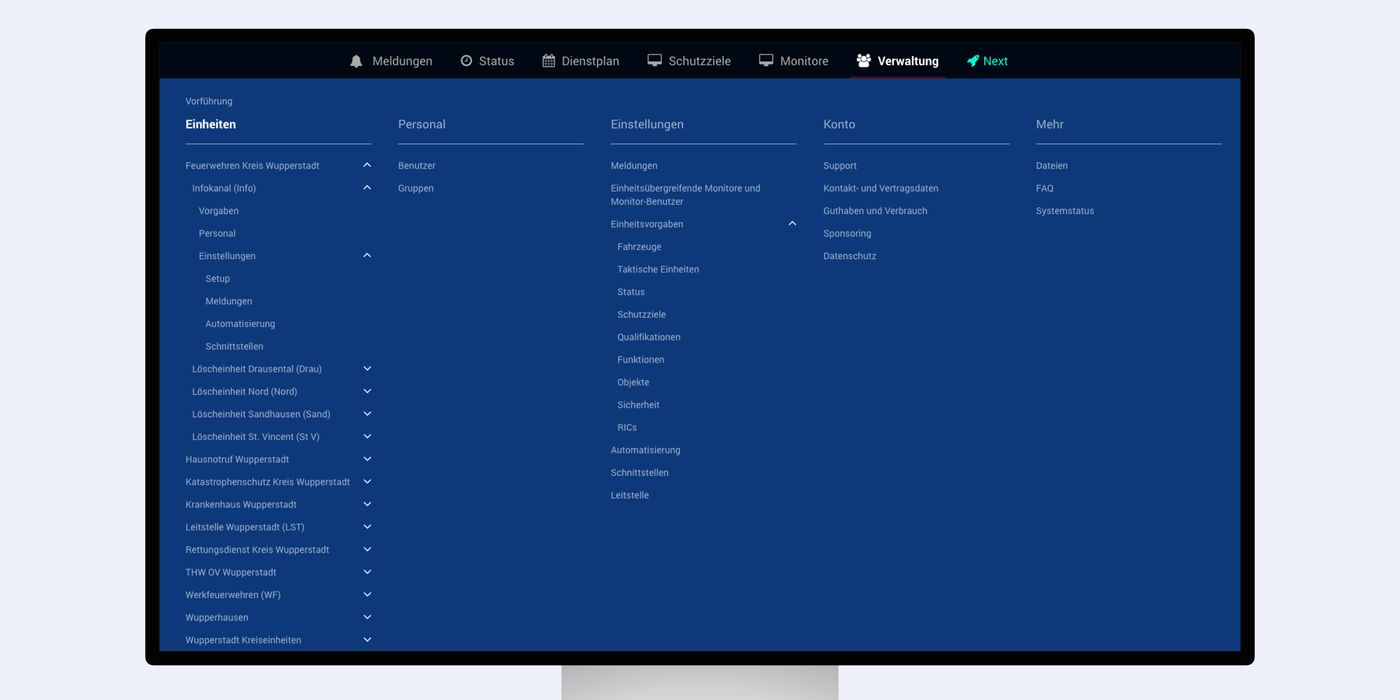The image size is (1400, 700).
Task: Collapse the Infokanal (Info) section
Action: [x=367, y=188]
